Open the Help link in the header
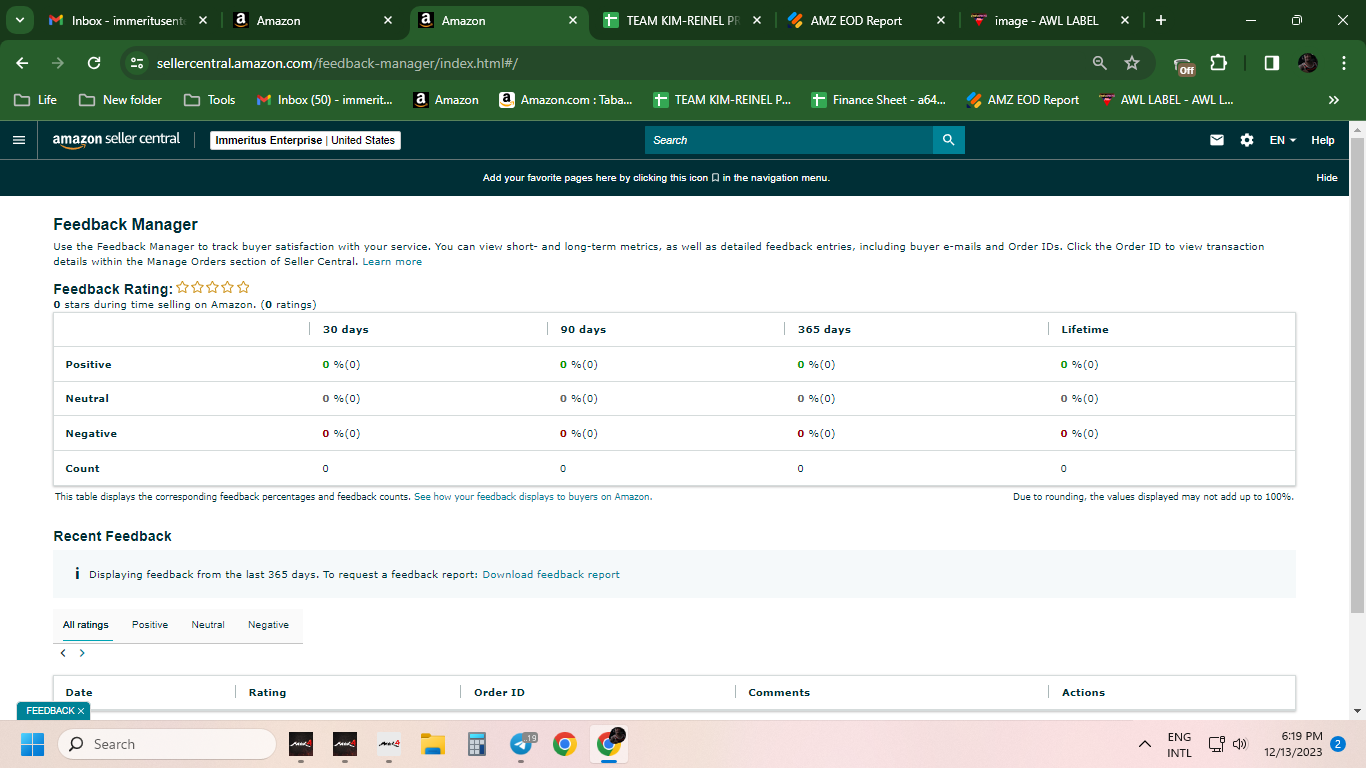The width and height of the screenshot is (1366, 768). click(1323, 140)
